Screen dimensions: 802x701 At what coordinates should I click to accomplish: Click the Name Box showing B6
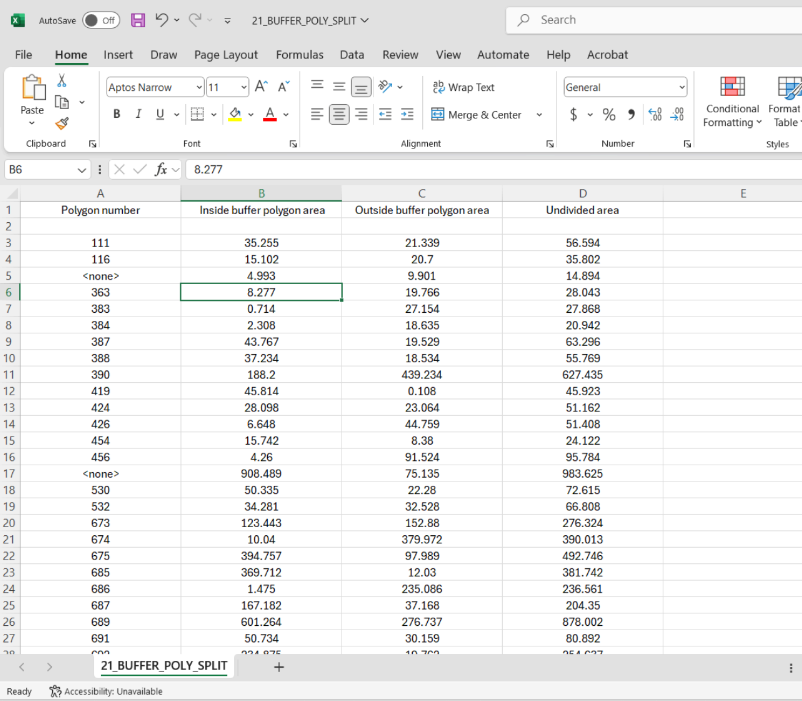(x=40, y=170)
